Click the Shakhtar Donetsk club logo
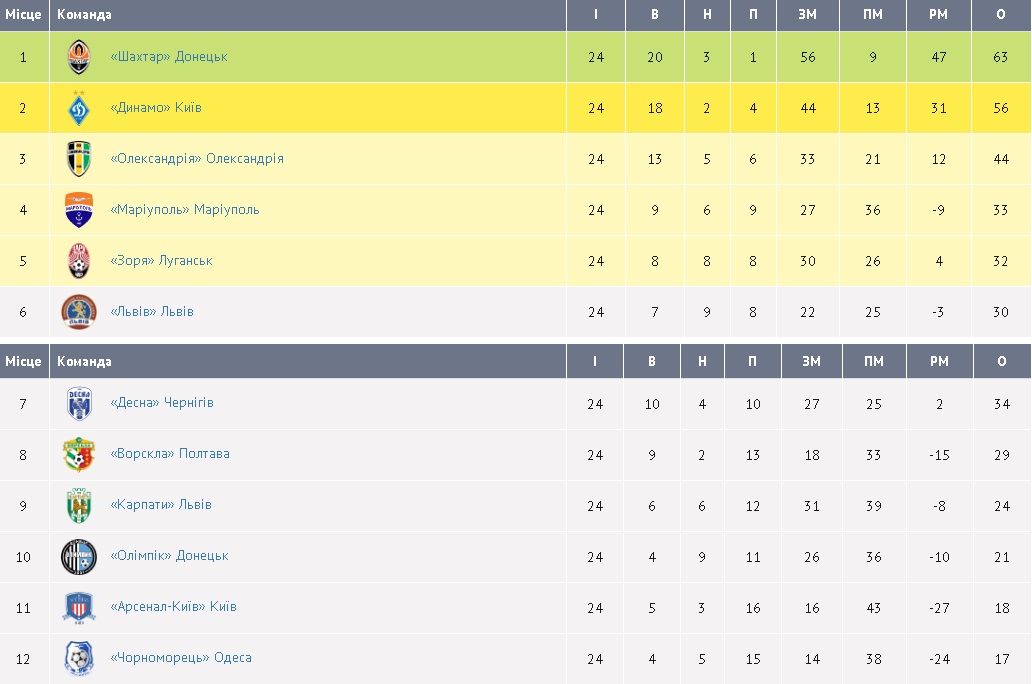 [x=79, y=58]
